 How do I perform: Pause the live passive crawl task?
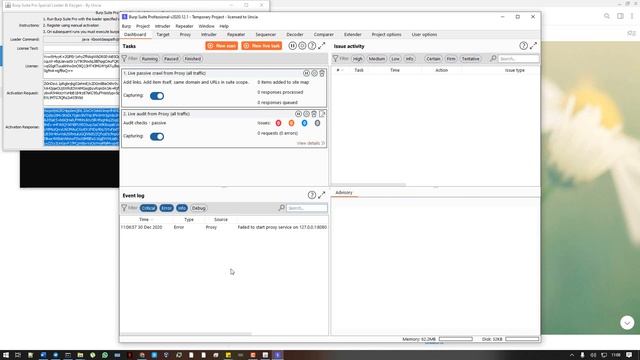point(306,73)
